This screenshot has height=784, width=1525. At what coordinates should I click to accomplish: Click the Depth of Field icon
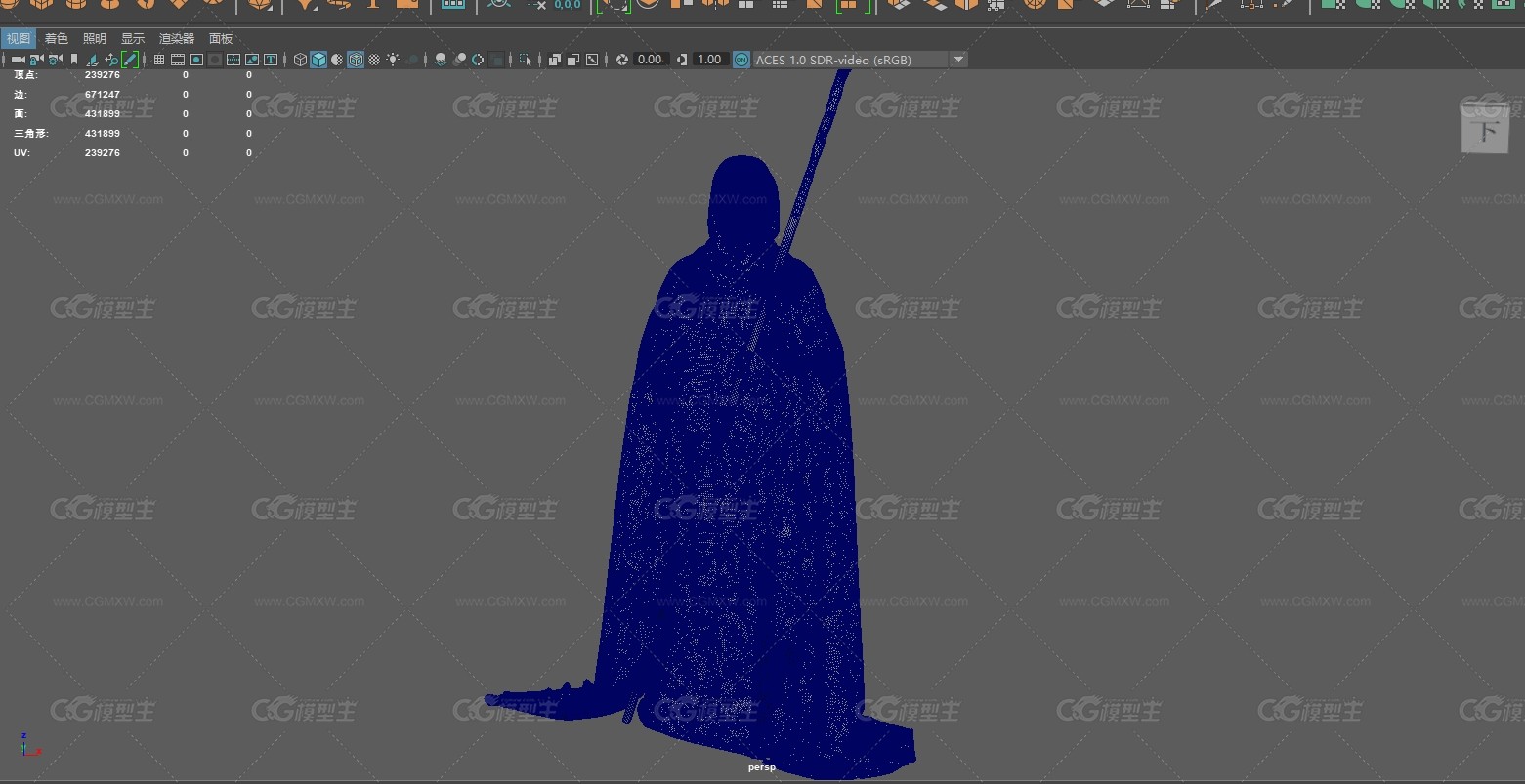click(x=496, y=60)
